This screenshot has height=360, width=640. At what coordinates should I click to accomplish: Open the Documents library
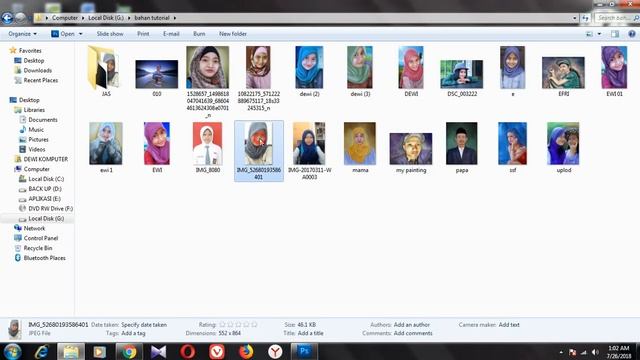point(42,120)
